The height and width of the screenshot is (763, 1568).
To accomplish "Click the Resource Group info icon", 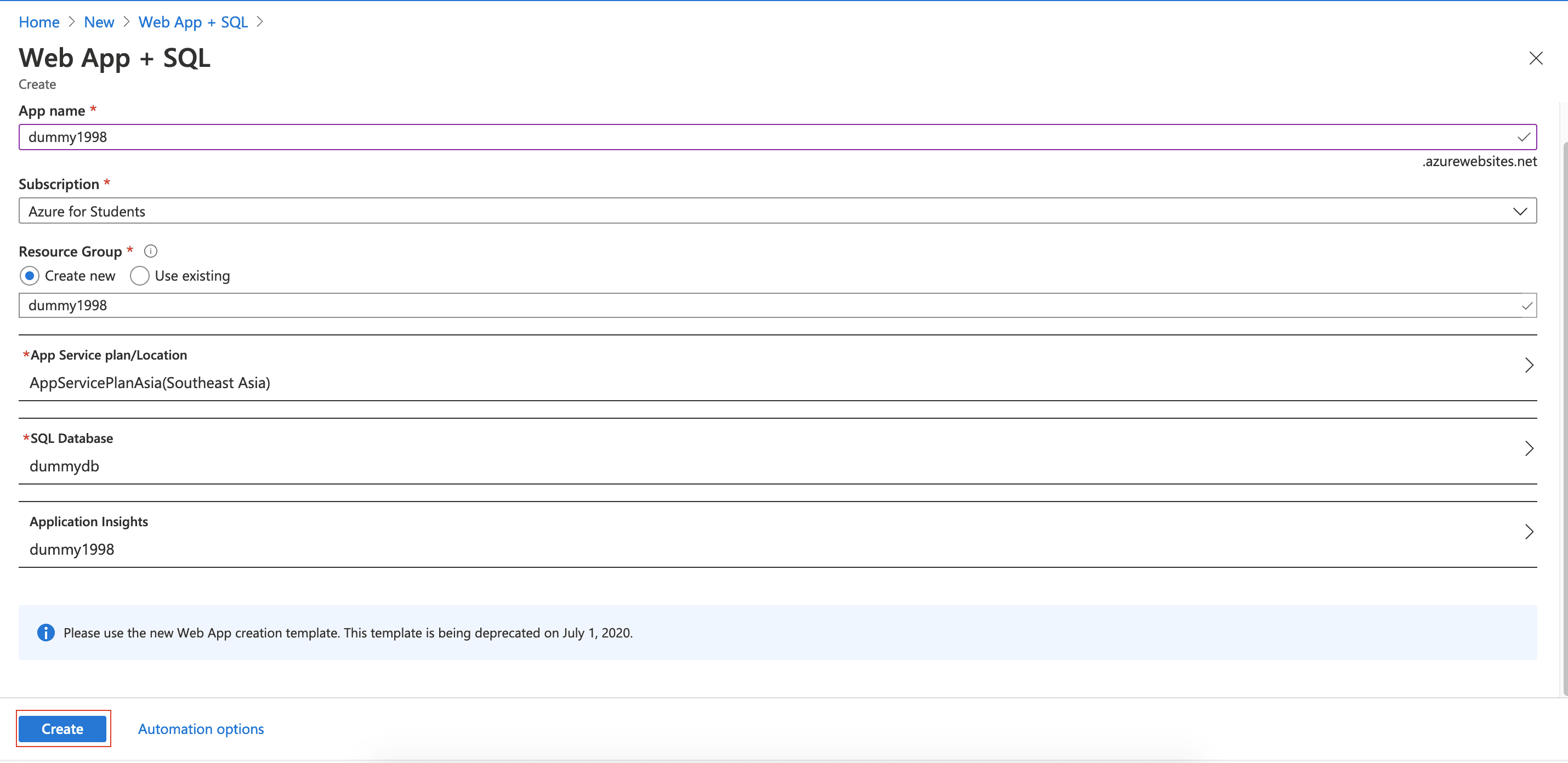I will 150,251.
